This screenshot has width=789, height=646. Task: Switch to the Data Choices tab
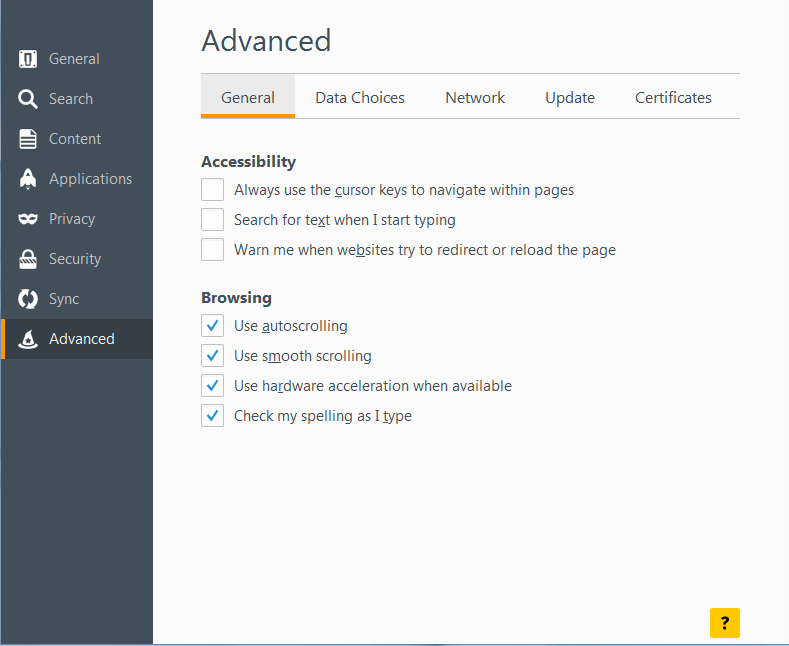(360, 97)
